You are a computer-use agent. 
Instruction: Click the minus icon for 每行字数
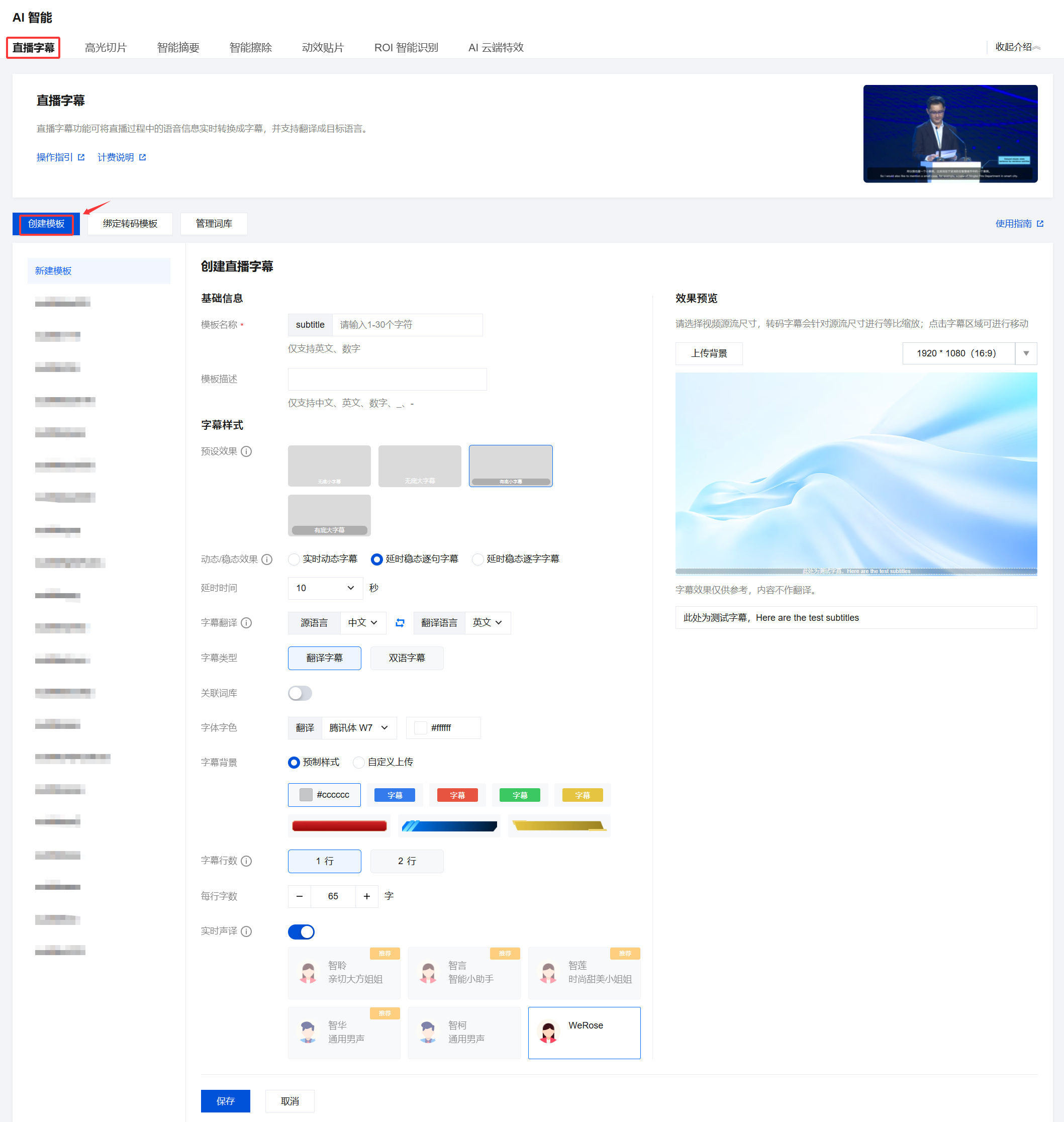click(x=300, y=896)
